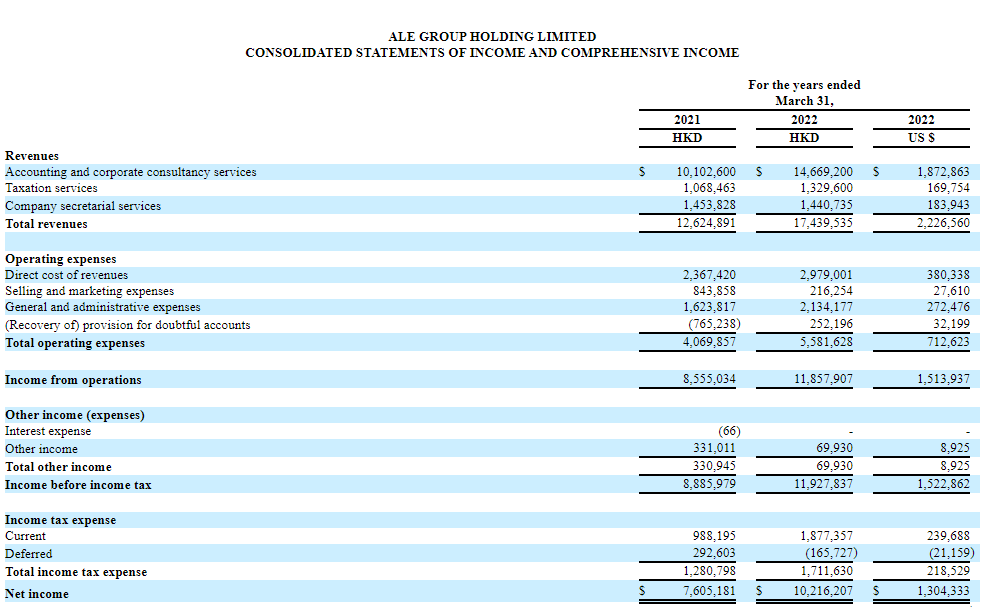
Task: Select total operating expenses 4,069,857
Action: [x=709, y=342]
